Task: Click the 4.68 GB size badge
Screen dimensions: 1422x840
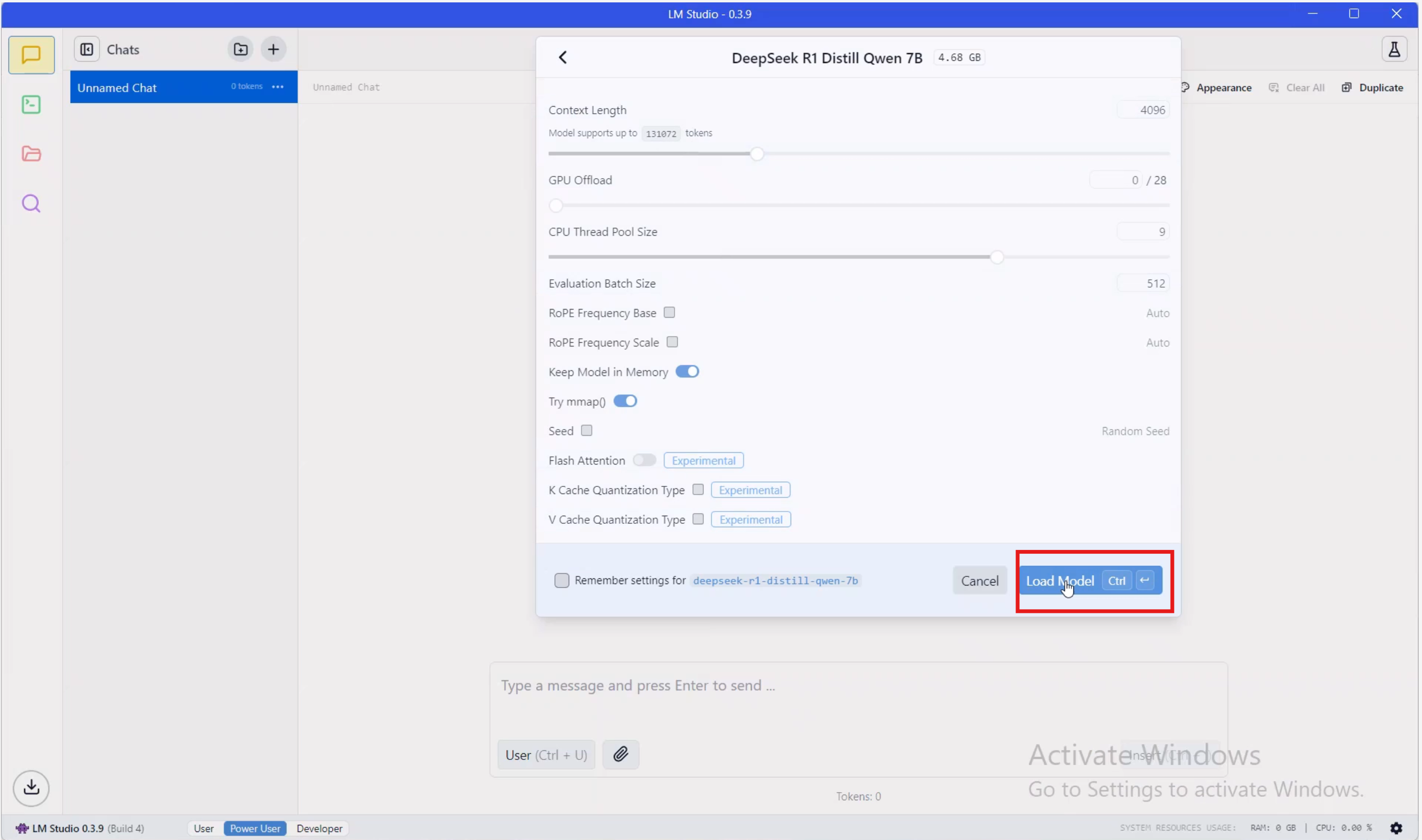Action: click(x=959, y=57)
